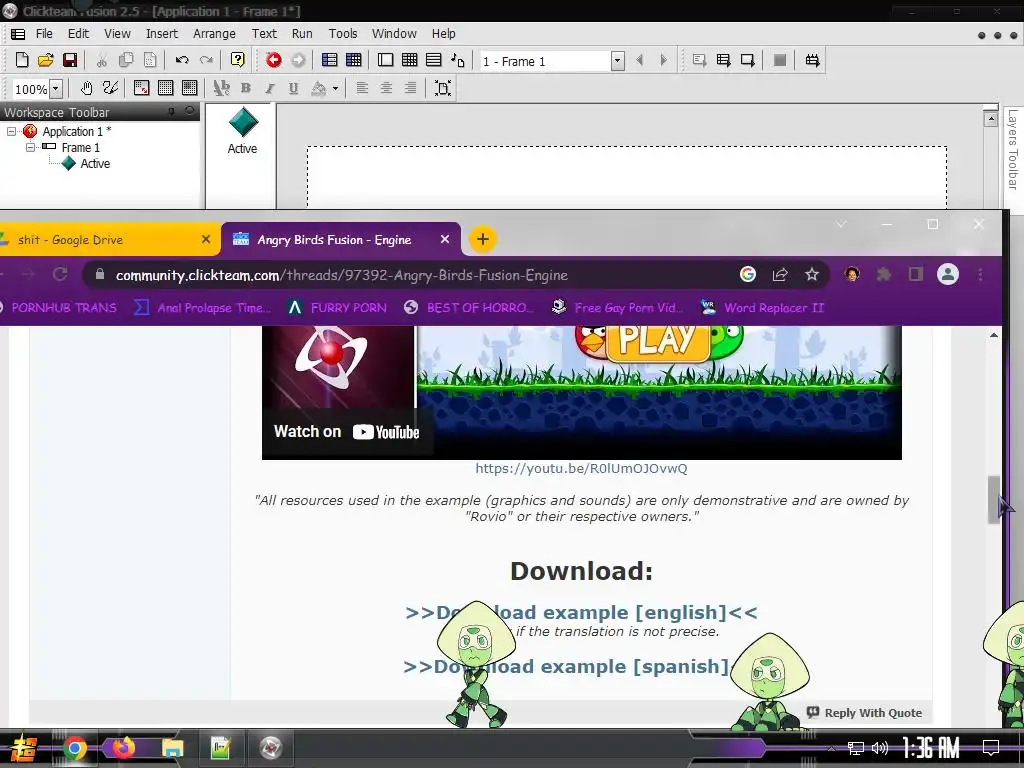Image resolution: width=1024 pixels, height=768 pixels.
Task: Open the Tools menu
Action: tap(343, 34)
